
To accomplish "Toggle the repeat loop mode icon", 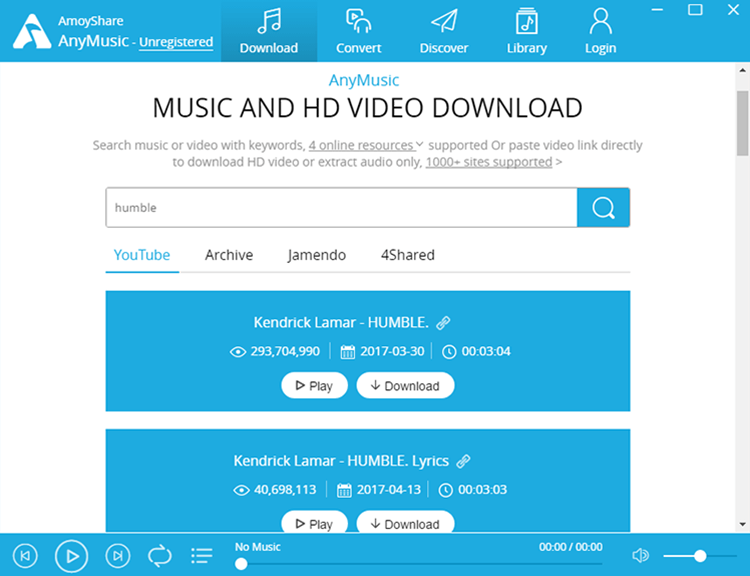I will 160,556.
